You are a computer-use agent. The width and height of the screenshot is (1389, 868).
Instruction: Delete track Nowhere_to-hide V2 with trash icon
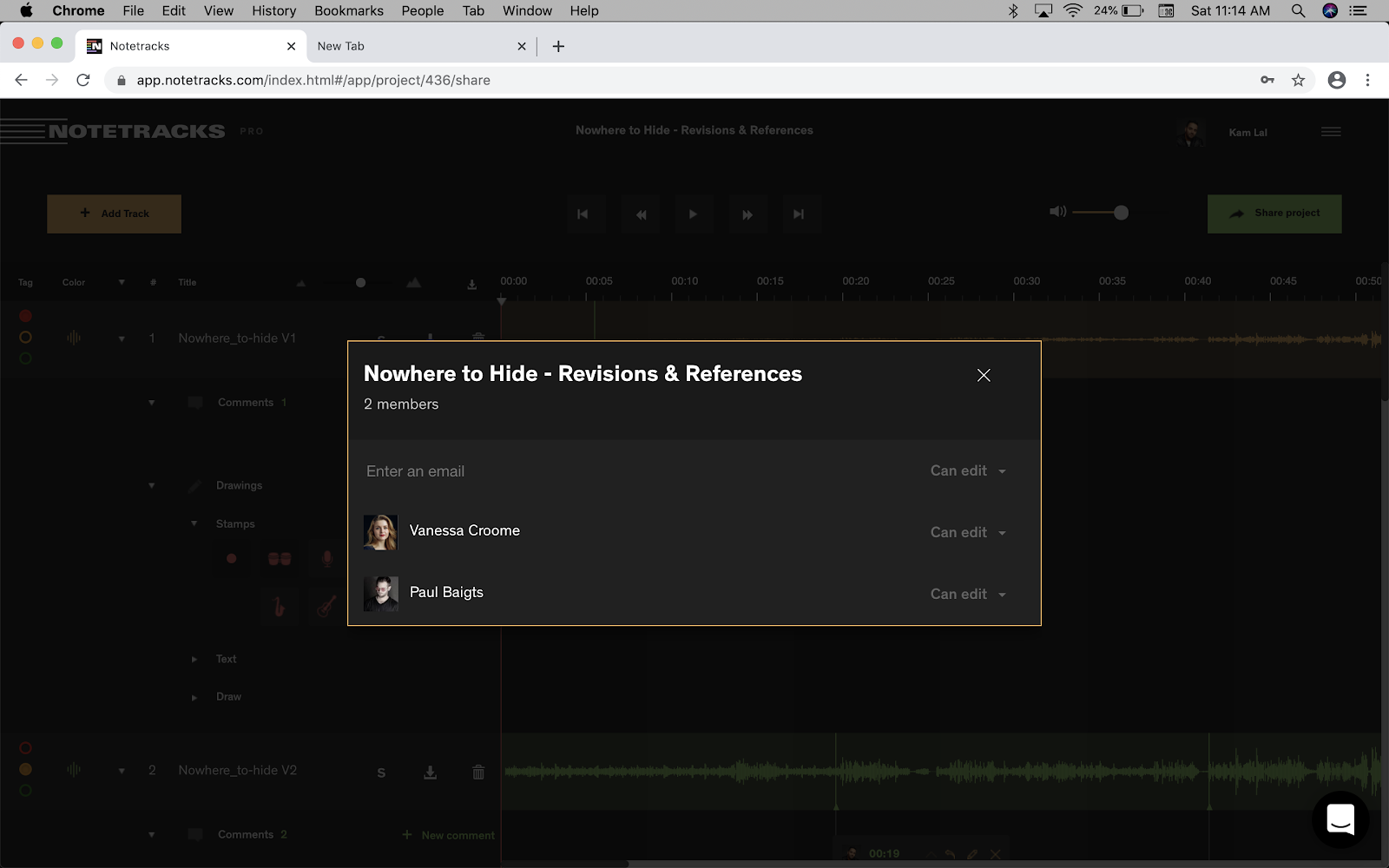coord(478,772)
